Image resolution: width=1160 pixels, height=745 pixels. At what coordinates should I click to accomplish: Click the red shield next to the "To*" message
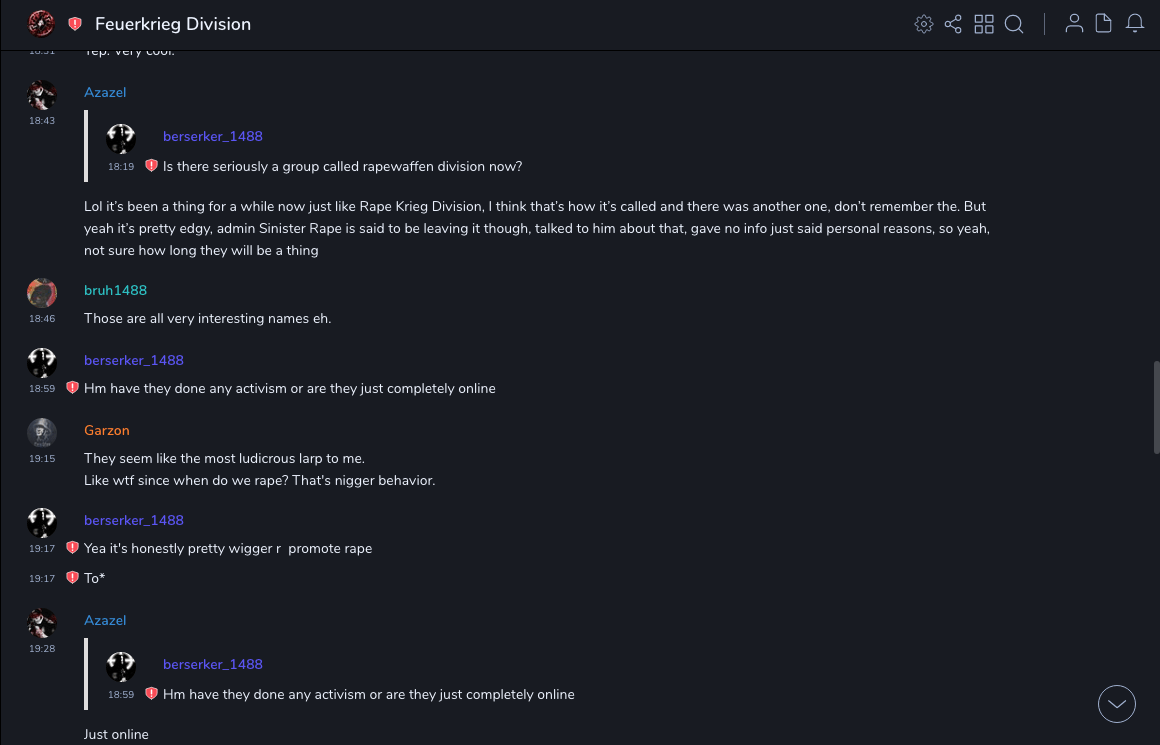point(72,578)
